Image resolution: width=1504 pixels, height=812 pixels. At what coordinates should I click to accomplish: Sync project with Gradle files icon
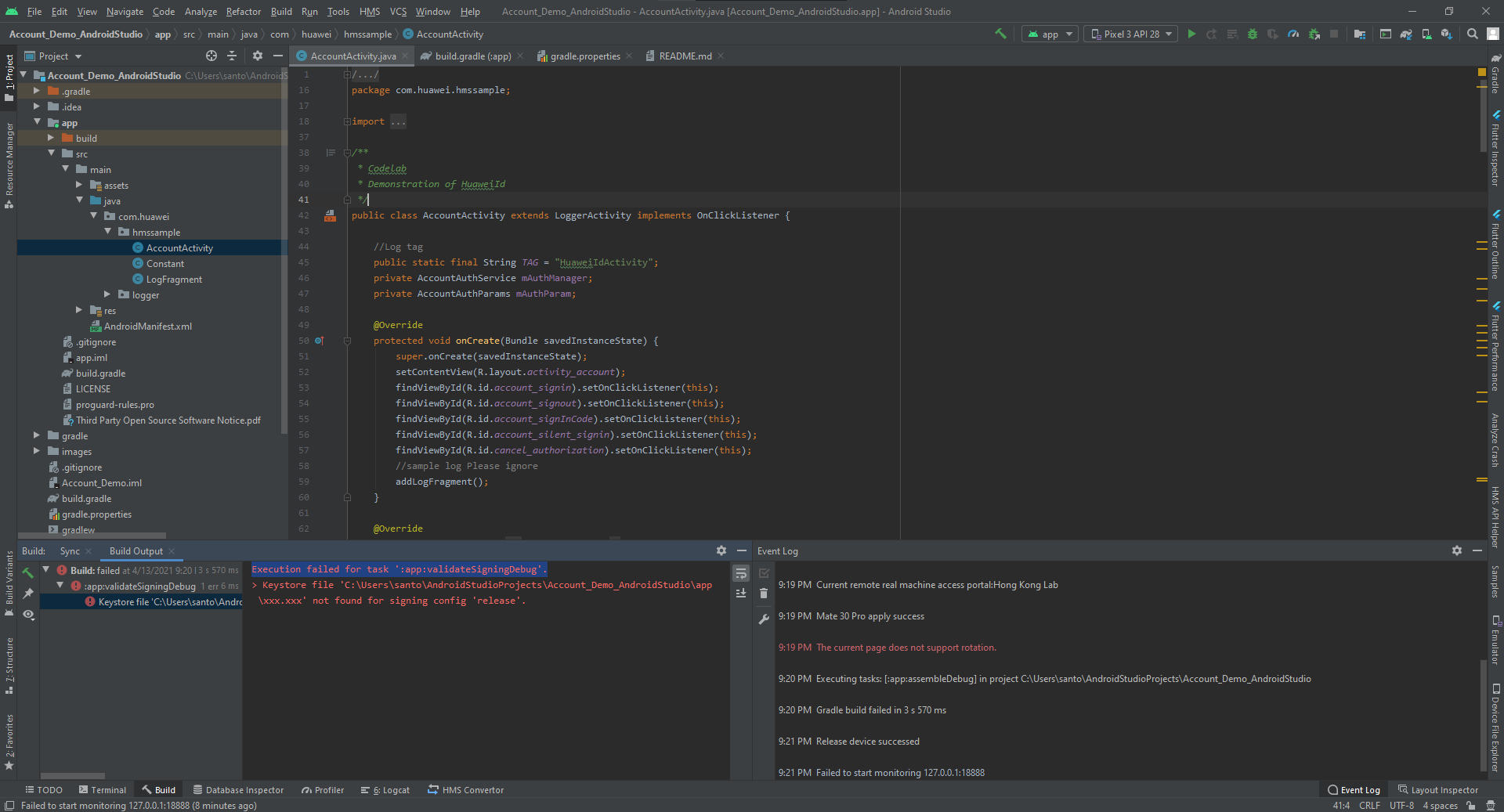click(1406, 34)
